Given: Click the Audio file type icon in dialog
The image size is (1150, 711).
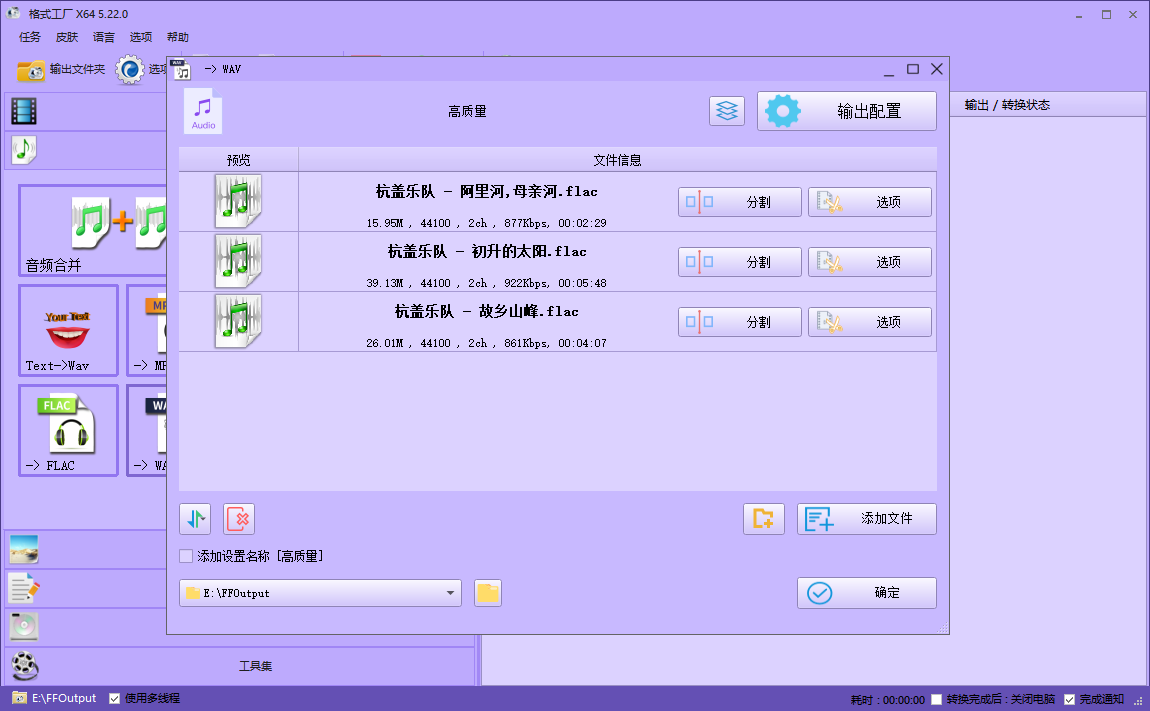Looking at the screenshot, I should click(x=203, y=112).
